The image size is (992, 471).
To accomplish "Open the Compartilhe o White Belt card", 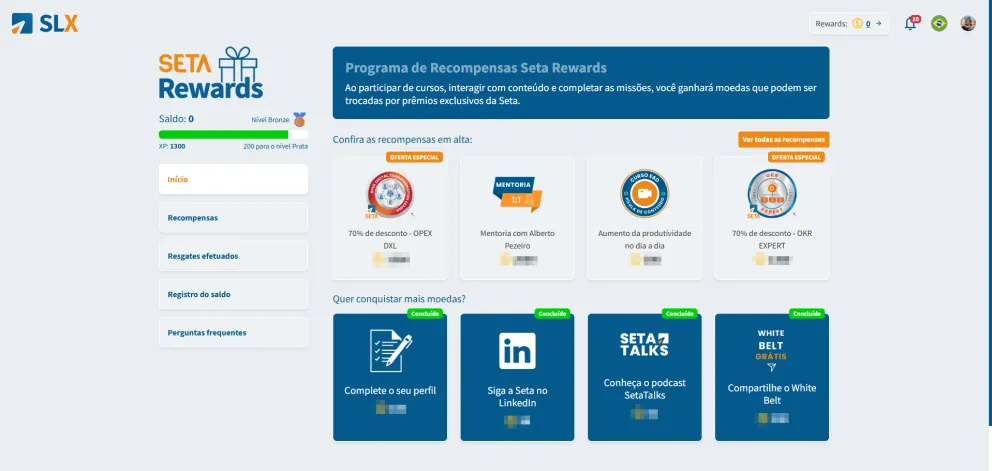I will pos(772,377).
